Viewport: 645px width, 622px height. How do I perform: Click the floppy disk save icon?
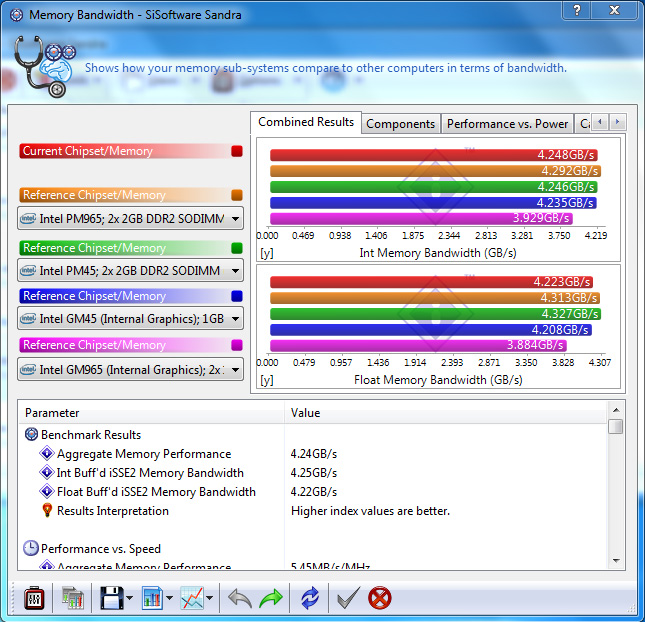coord(111,598)
